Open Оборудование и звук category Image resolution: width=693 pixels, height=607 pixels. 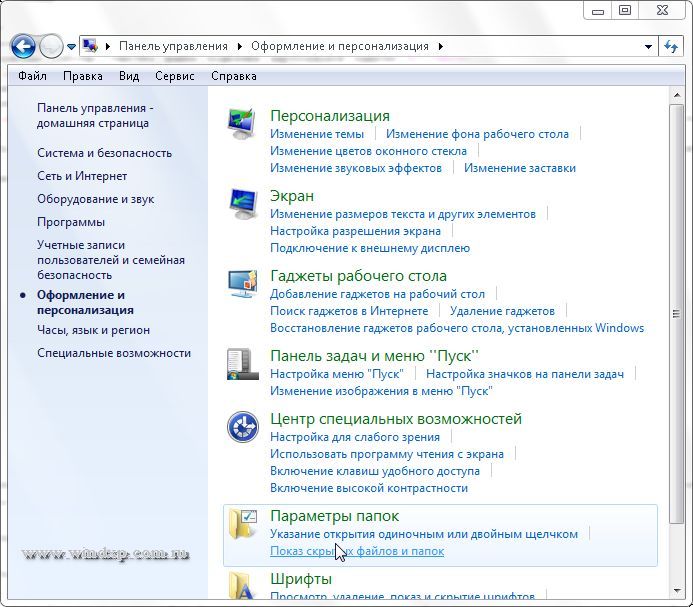[95, 199]
